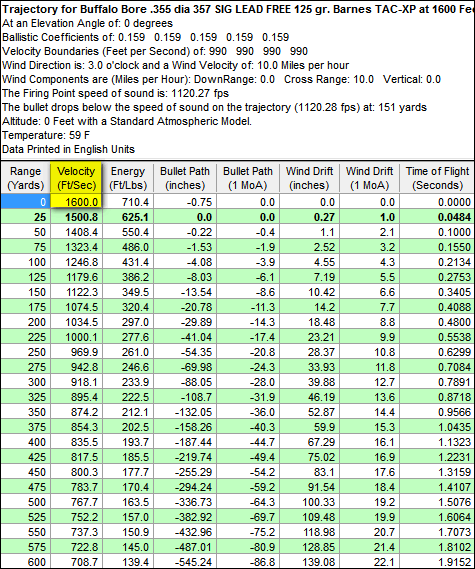
Task: Click time of flight 1.9152
Action: point(437,562)
